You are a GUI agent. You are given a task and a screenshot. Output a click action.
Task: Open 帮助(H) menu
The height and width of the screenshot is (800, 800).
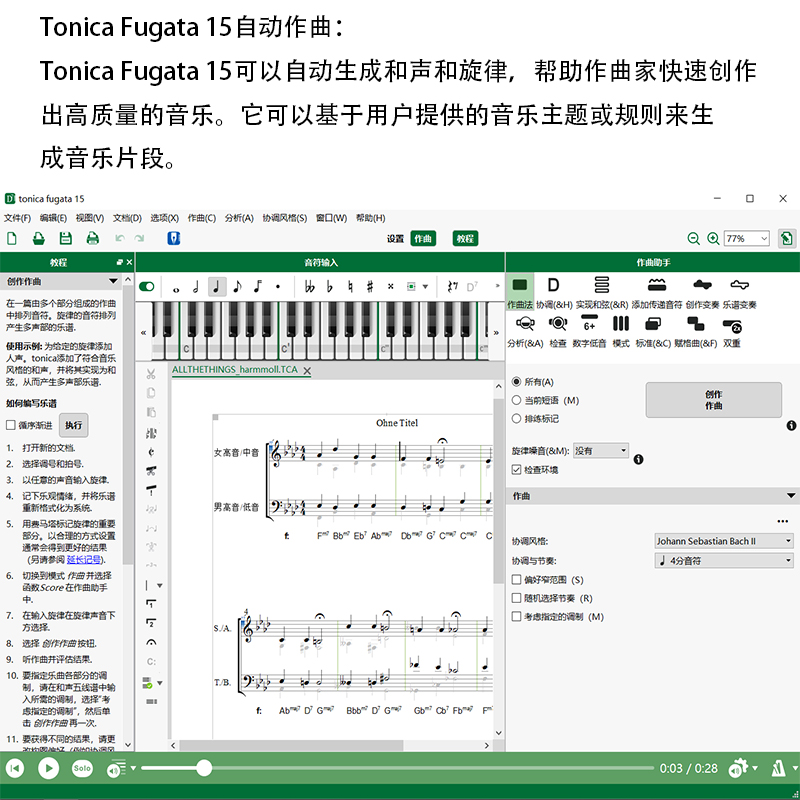(x=370, y=218)
